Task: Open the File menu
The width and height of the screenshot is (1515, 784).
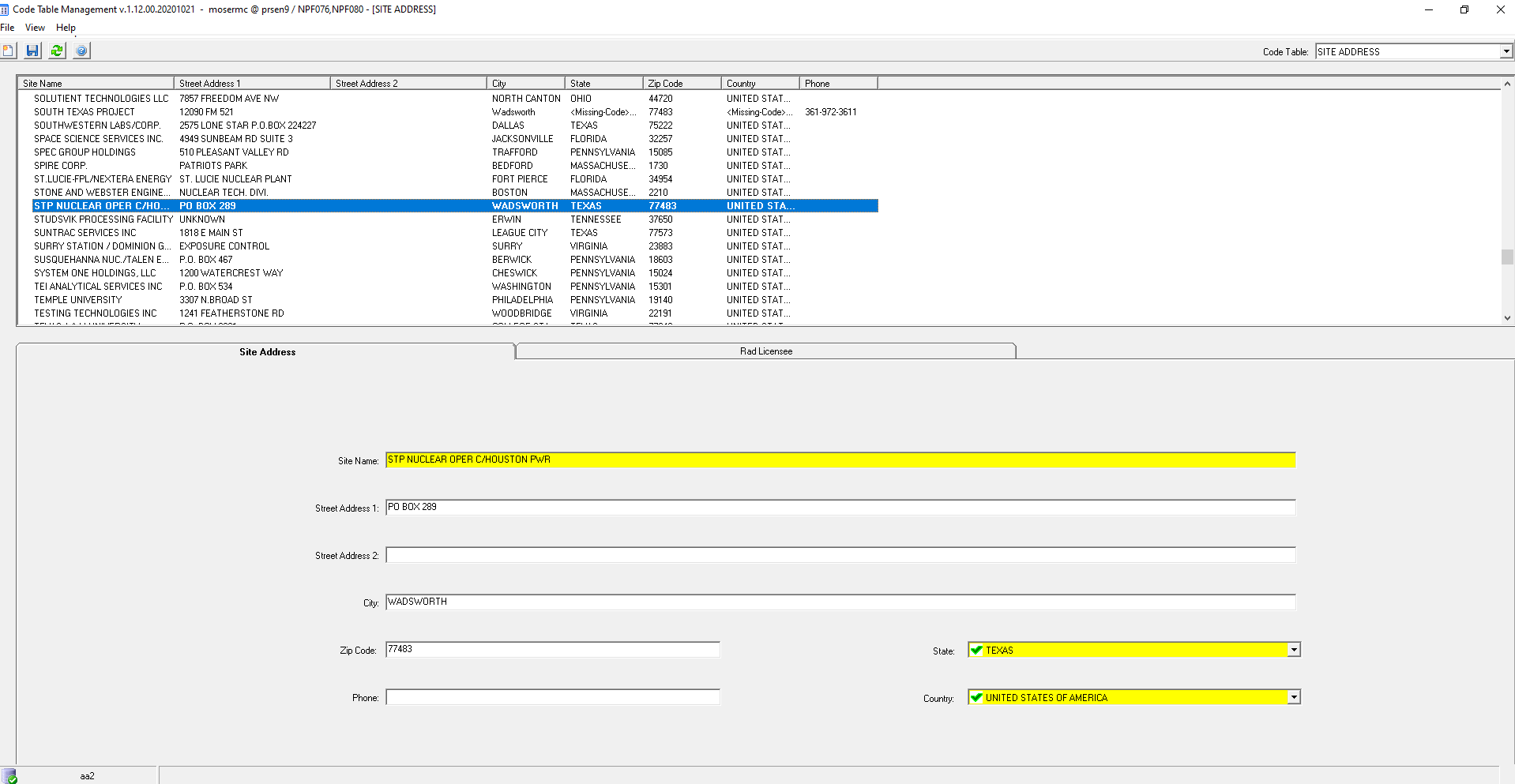Action: (x=8, y=28)
